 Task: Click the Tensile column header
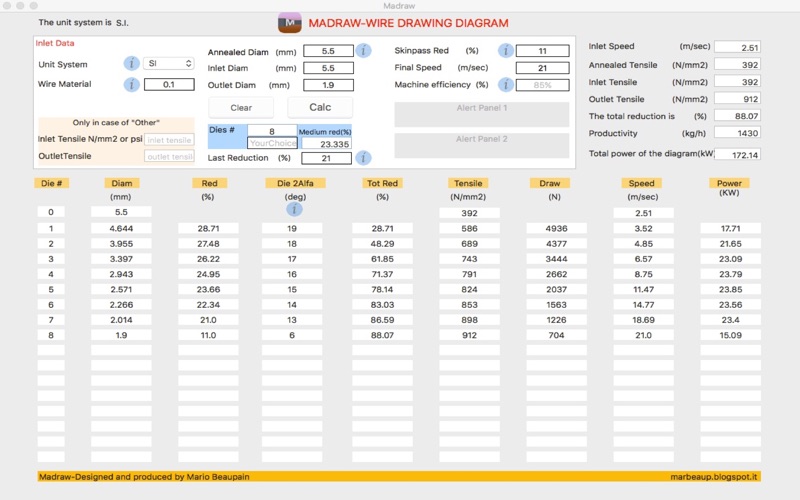(468, 183)
